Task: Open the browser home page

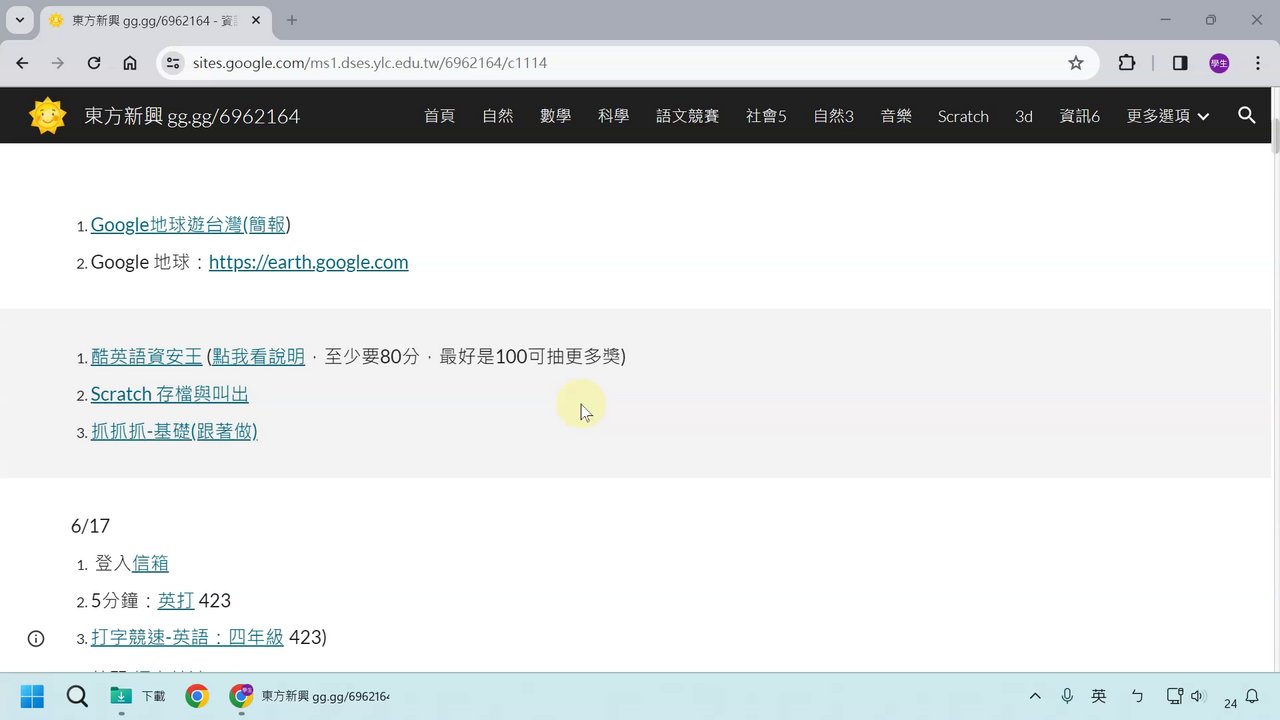Action: pos(130,63)
